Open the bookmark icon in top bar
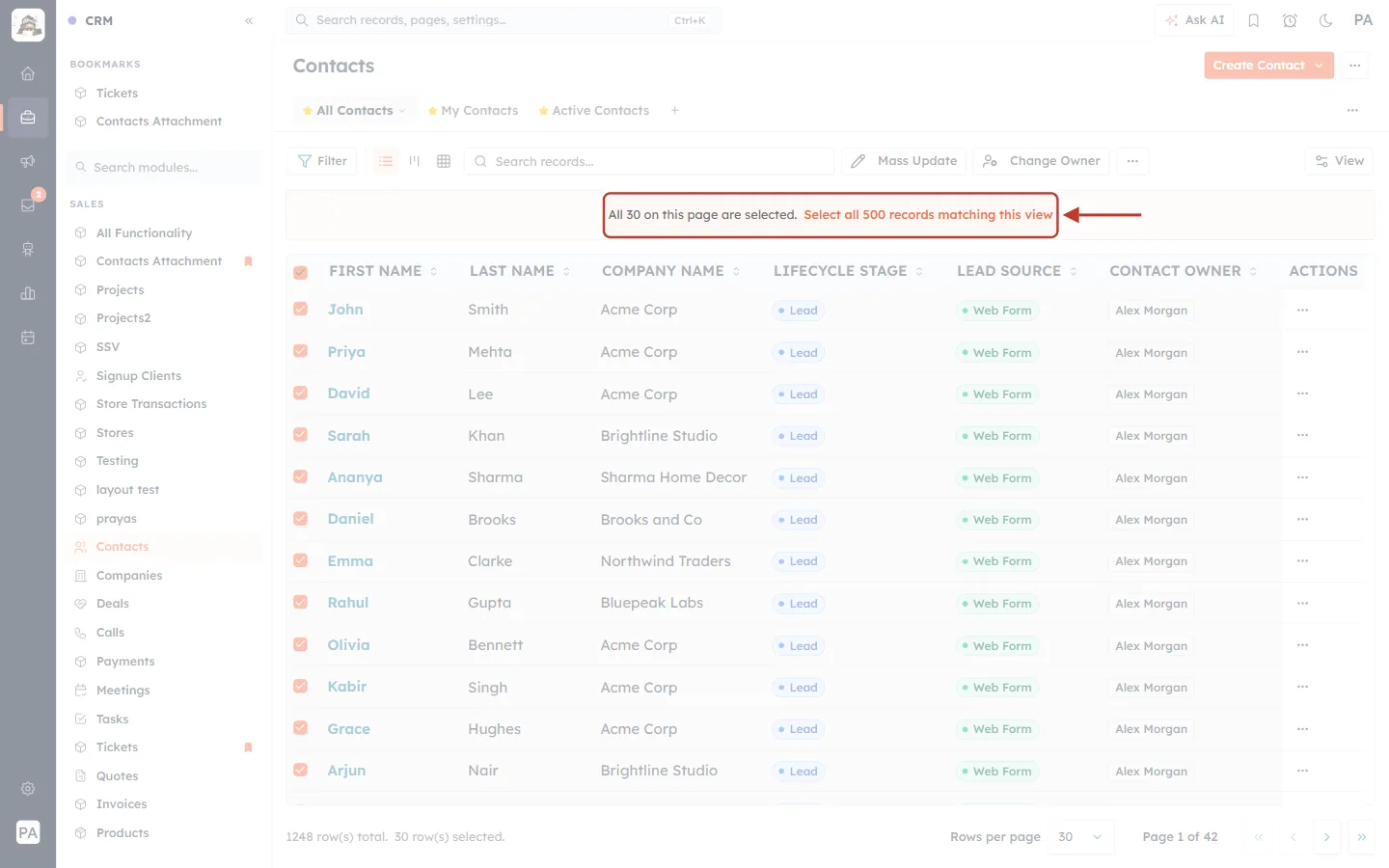Viewport: 1389px width, 868px height. (x=1254, y=20)
